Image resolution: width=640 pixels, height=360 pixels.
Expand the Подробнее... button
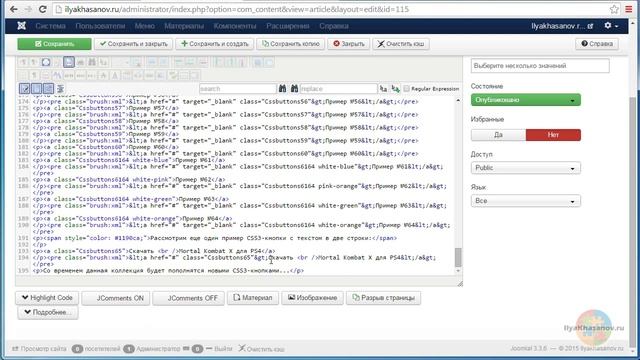(48, 312)
